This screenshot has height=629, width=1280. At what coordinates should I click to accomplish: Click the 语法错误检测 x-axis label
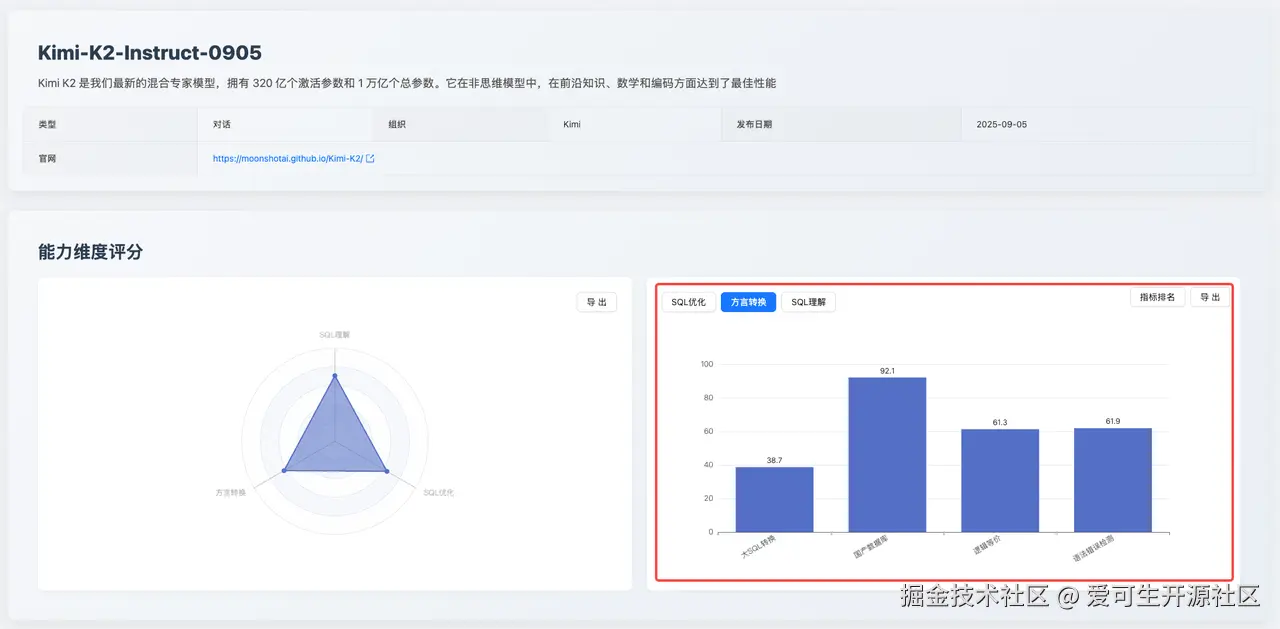coord(1092,548)
